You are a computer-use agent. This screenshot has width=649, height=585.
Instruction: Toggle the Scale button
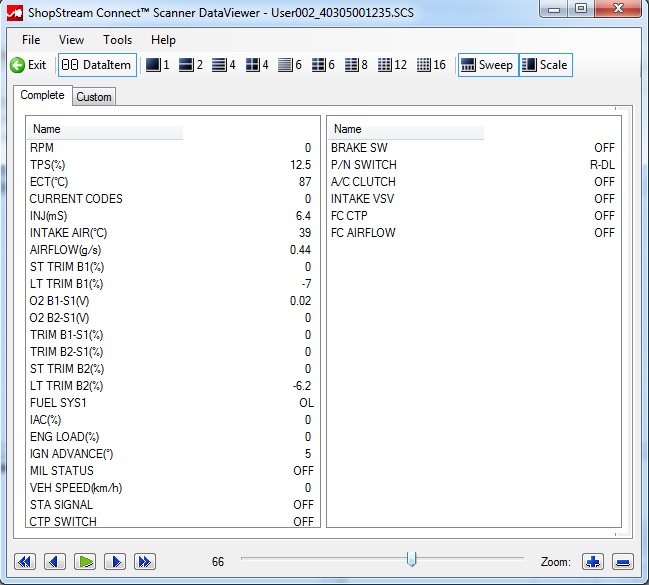tap(546, 65)
